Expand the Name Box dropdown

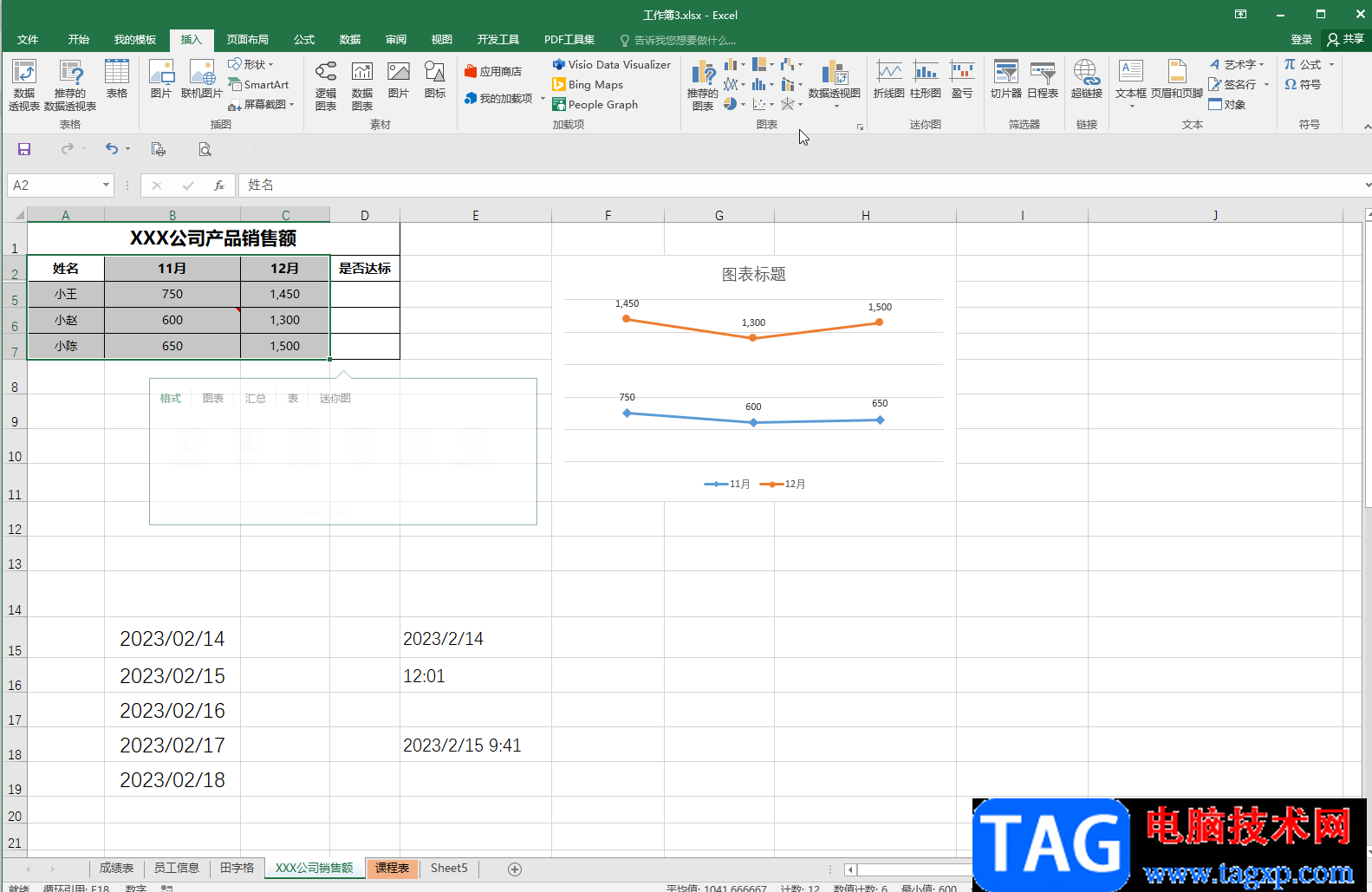pos(106,185)
